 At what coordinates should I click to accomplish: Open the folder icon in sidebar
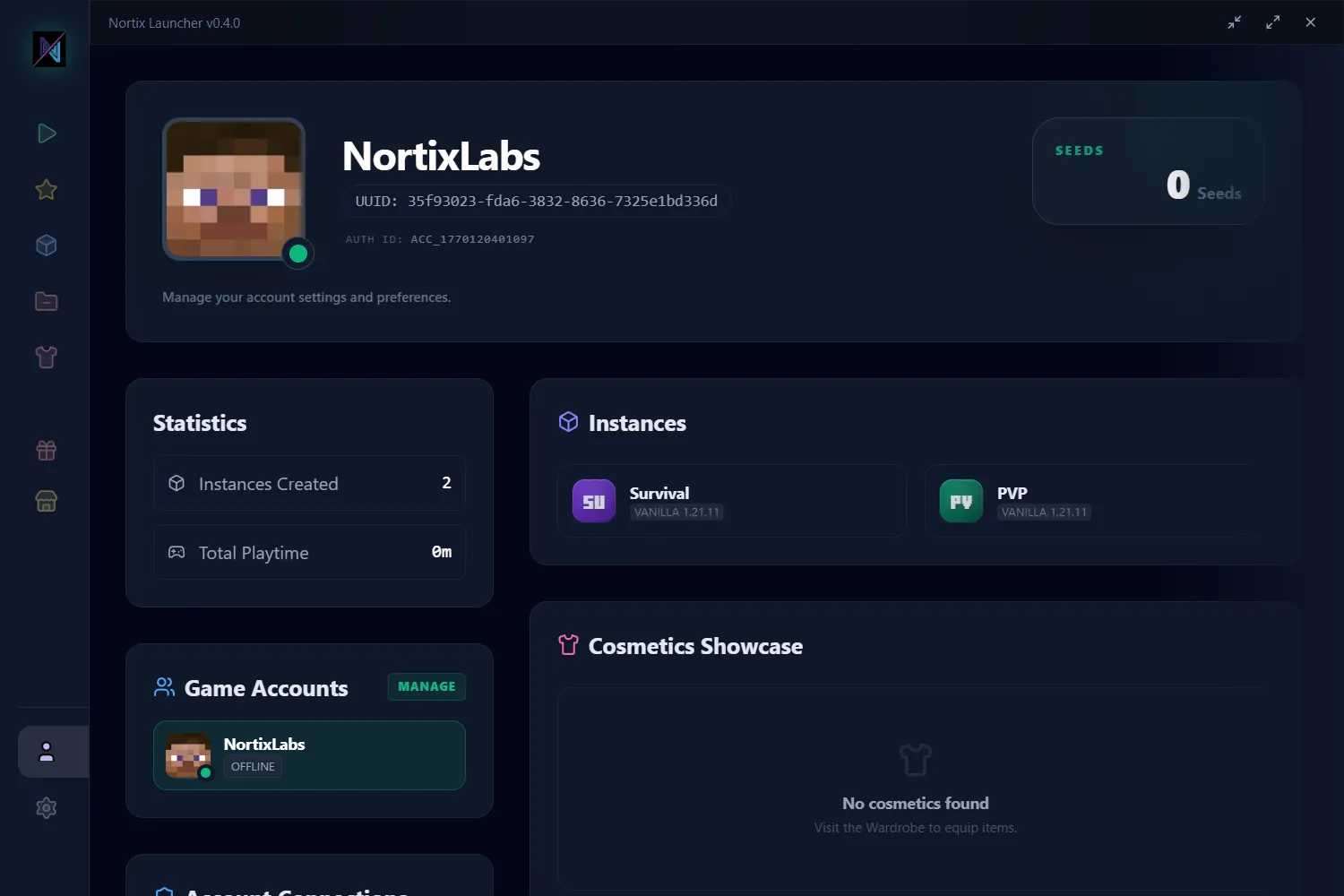(x=47, y=302)
